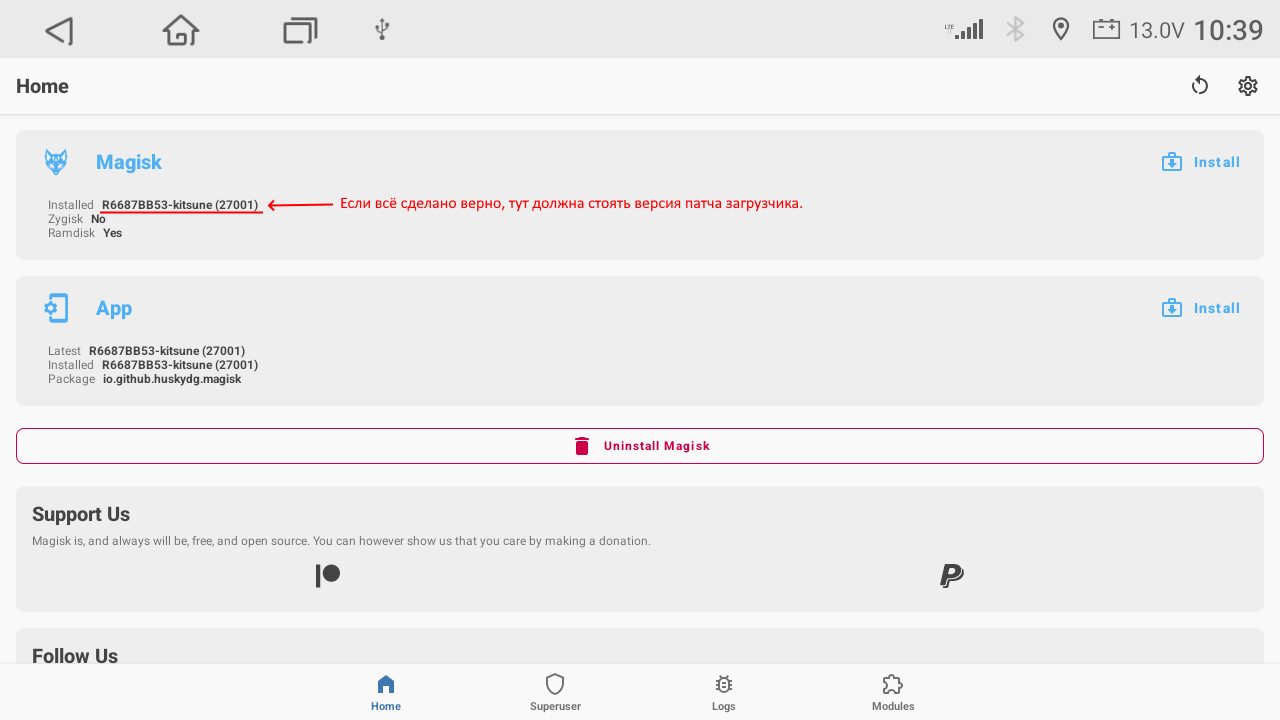Open the Patreon donation link

328,576
